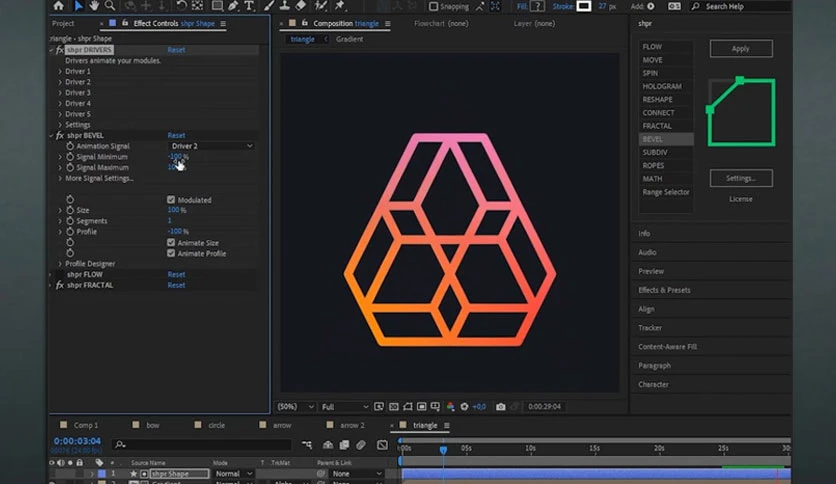Toggle the transparency grid icon in viewer
The width and height of the screenshot is (836, 484).
coord(393,407)
